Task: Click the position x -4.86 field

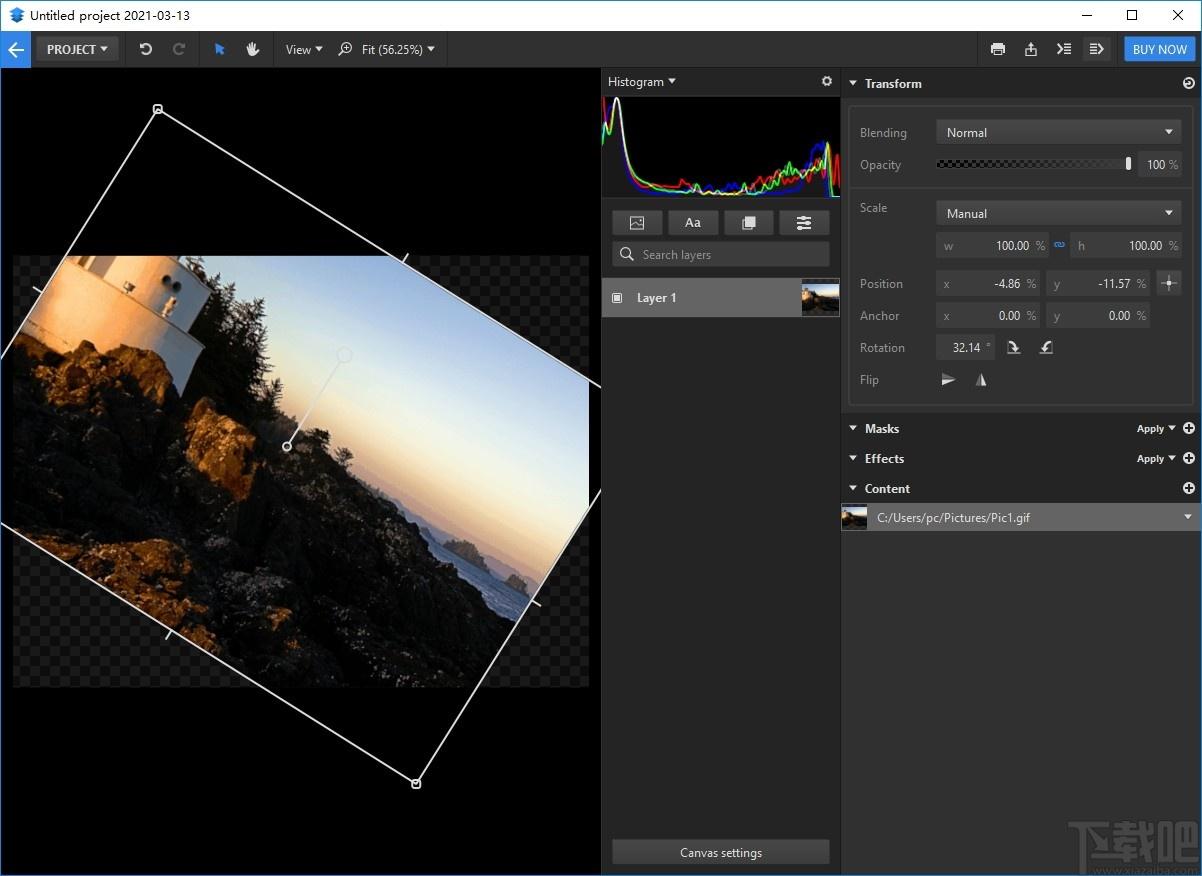Action: pos(987,284)
